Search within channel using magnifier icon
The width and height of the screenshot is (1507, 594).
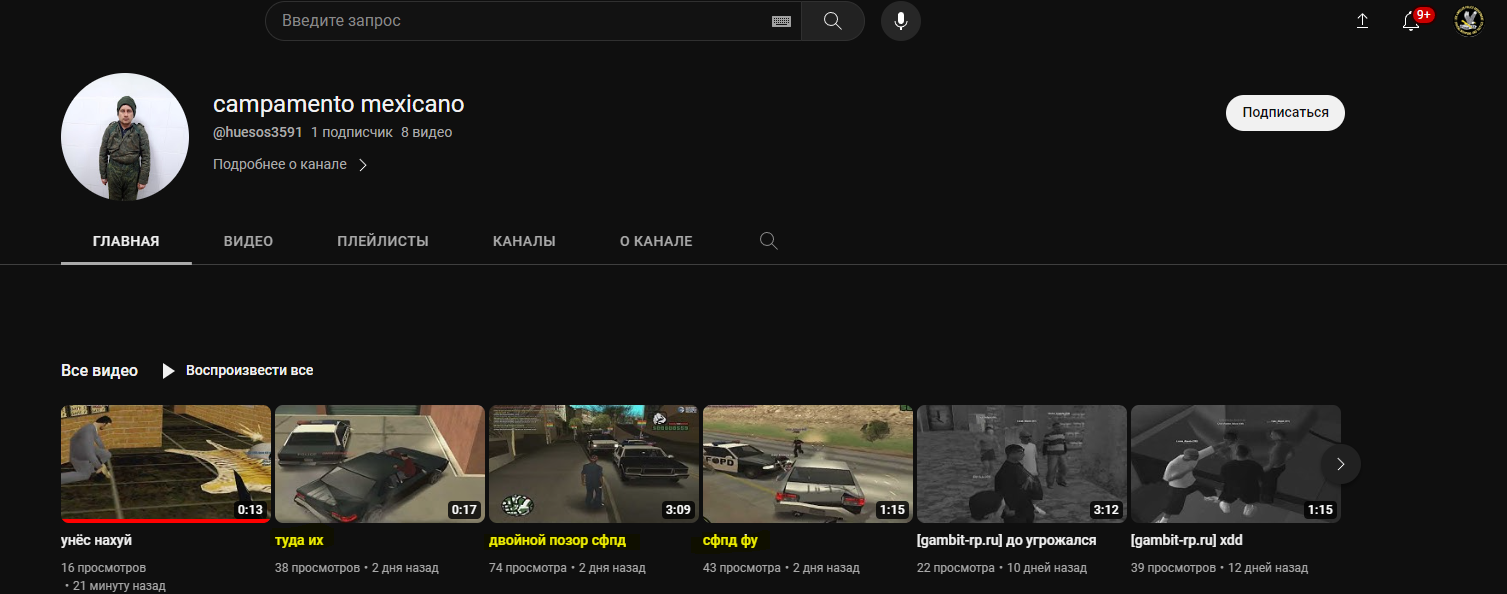(x=768, y=241)
